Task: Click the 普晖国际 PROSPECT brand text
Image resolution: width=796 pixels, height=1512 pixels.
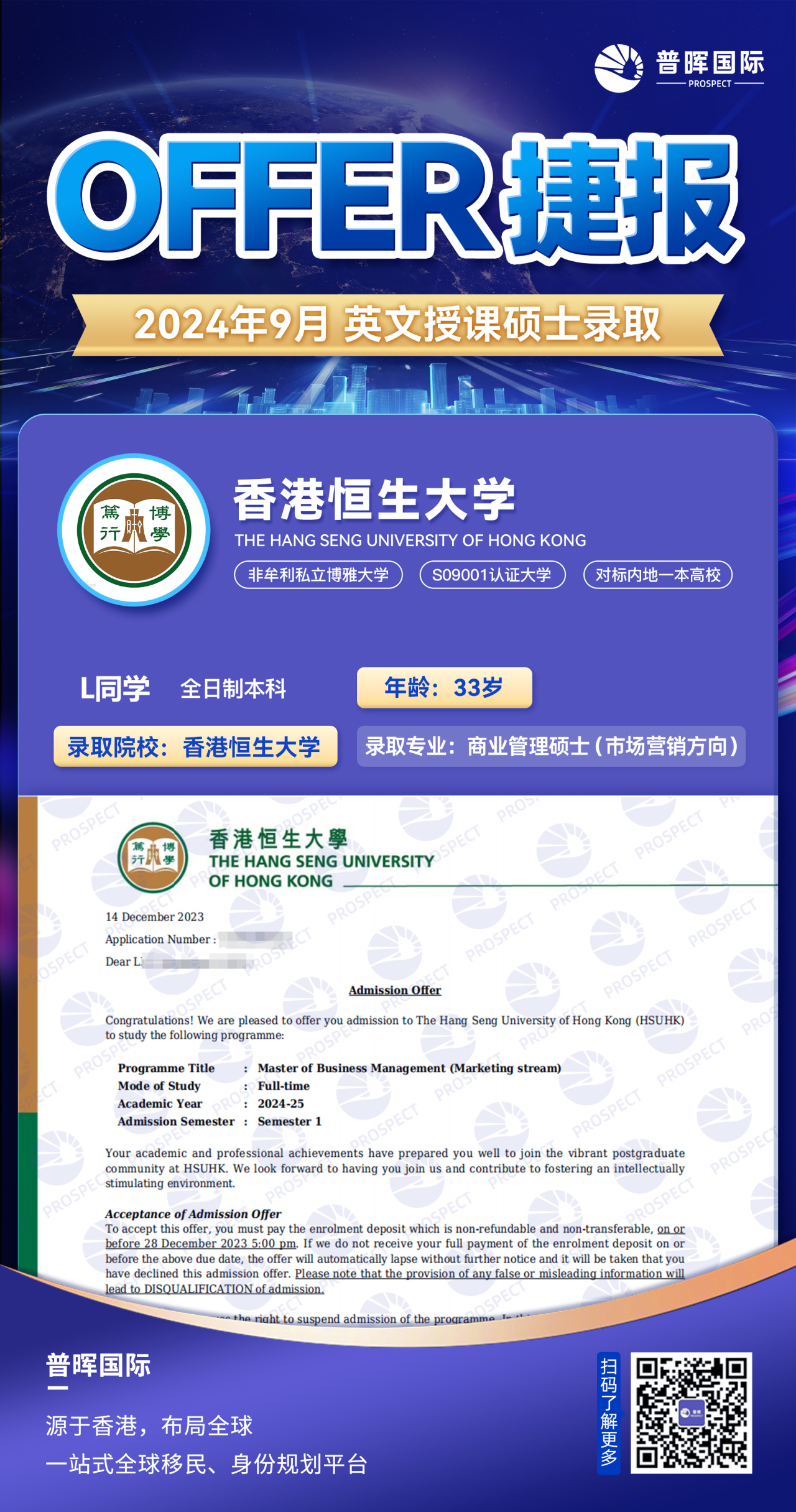Action: click(x=710, y=69)
